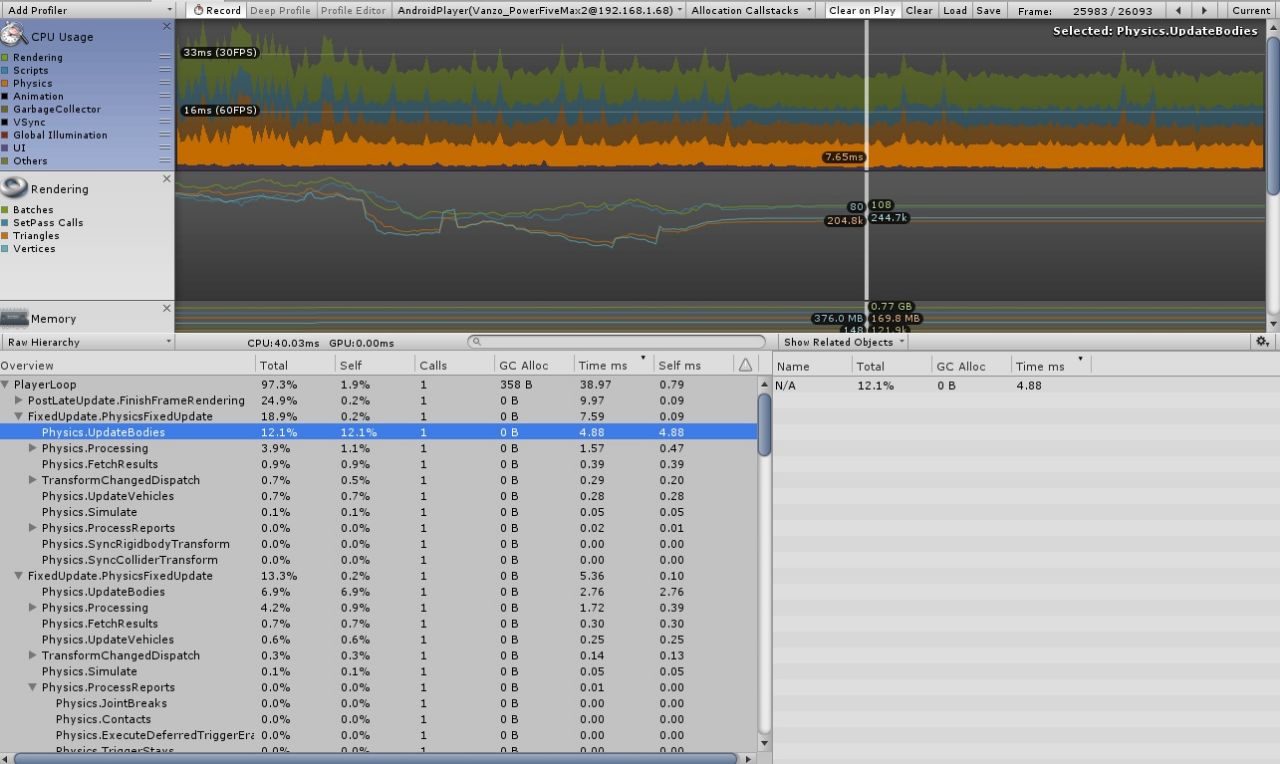1280x764 pixels.
Task: Select the Physics.UpdateVehicles row with 0.28 ms
Action: point(379,497)
